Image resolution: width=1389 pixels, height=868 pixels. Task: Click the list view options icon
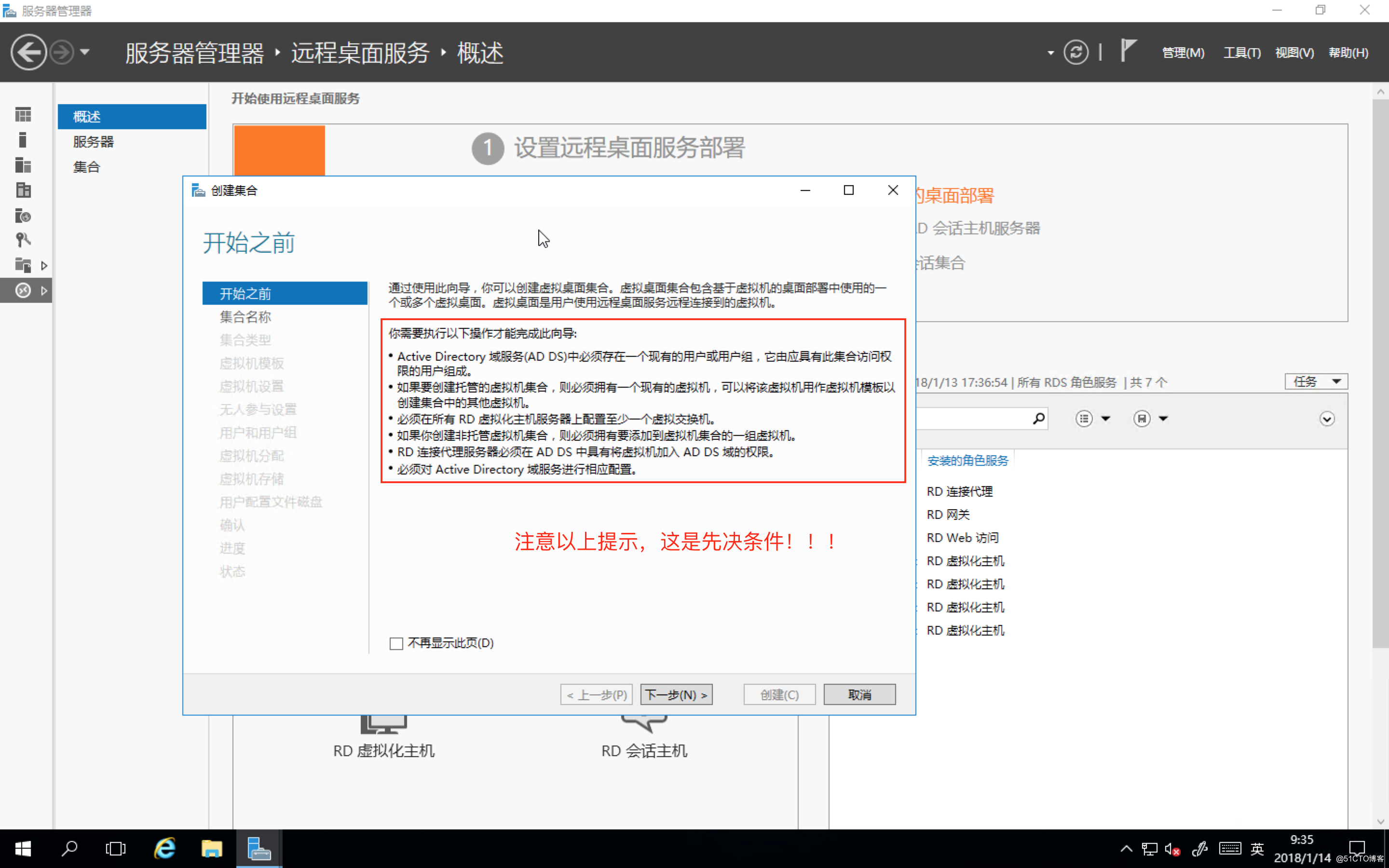point(1084,419)
